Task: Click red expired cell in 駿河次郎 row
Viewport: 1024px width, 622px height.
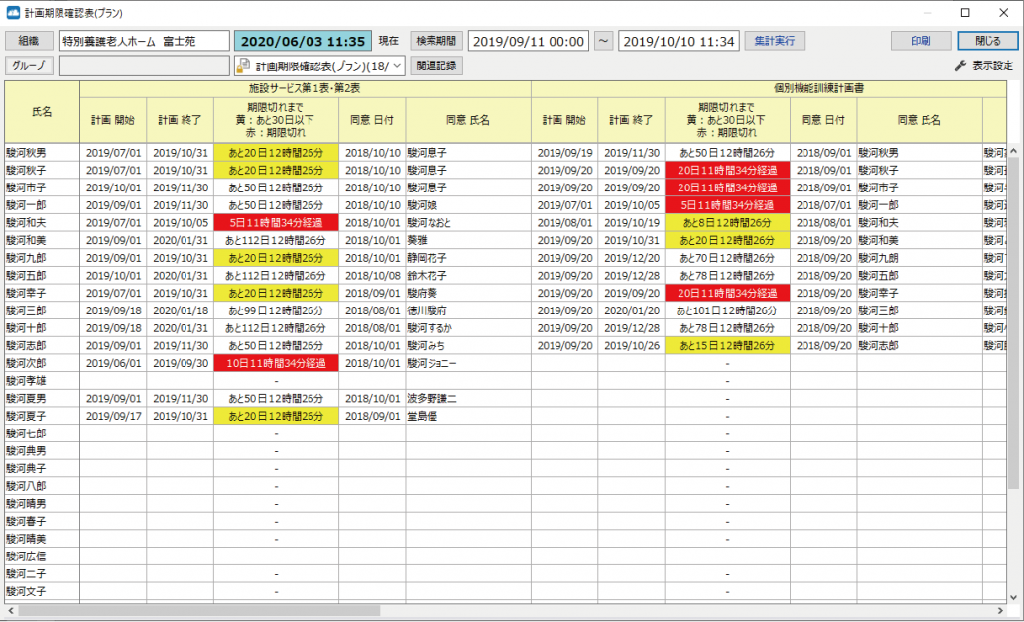Action: tap(275, 363)
